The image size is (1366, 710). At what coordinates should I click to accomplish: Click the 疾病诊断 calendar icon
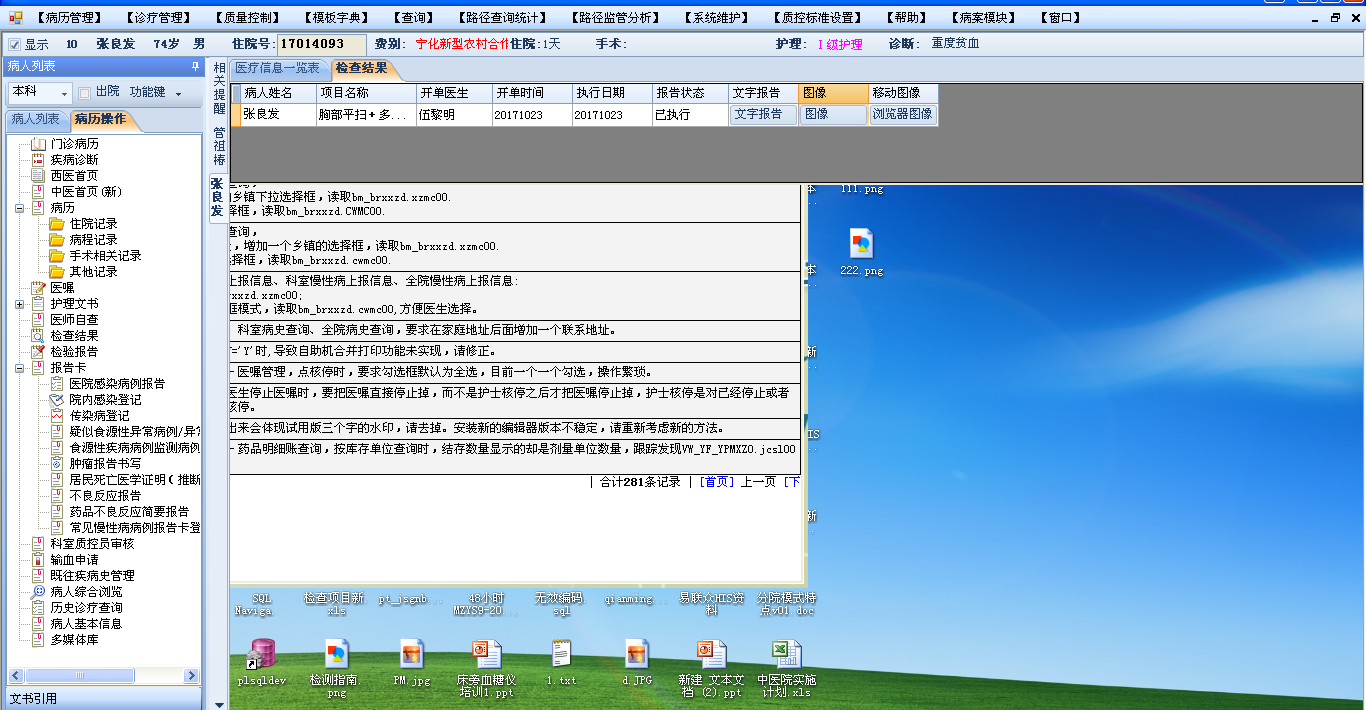click(x=38, y=160)
